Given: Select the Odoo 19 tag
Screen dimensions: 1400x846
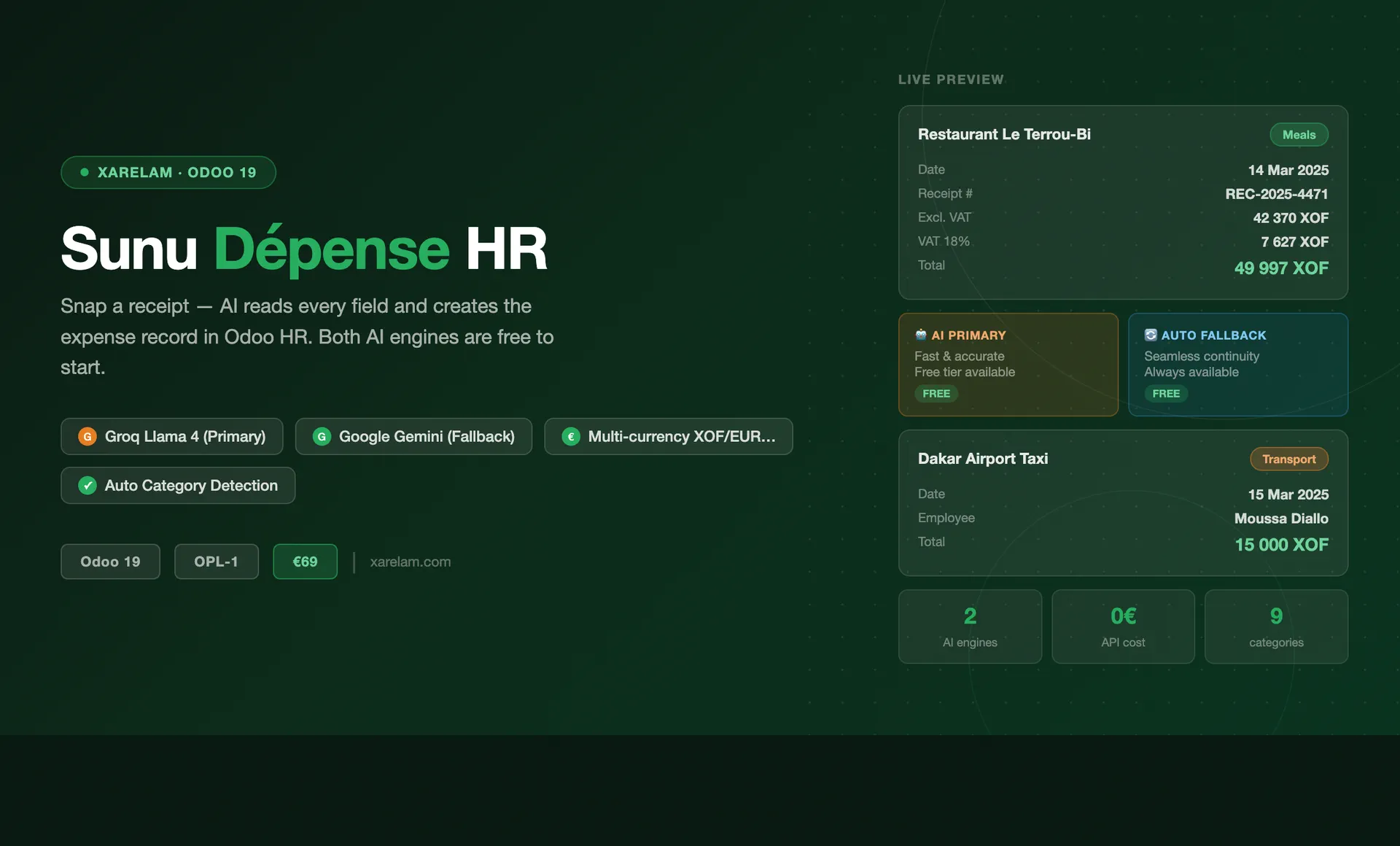Looking at the screenshot, I should [110, 562].
